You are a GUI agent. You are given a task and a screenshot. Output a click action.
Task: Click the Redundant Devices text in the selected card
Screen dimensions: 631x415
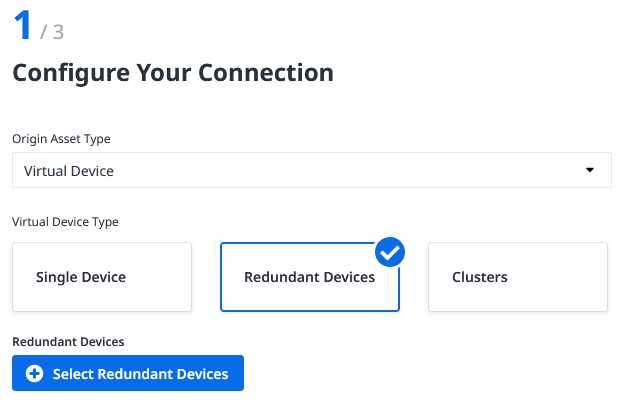309,277
